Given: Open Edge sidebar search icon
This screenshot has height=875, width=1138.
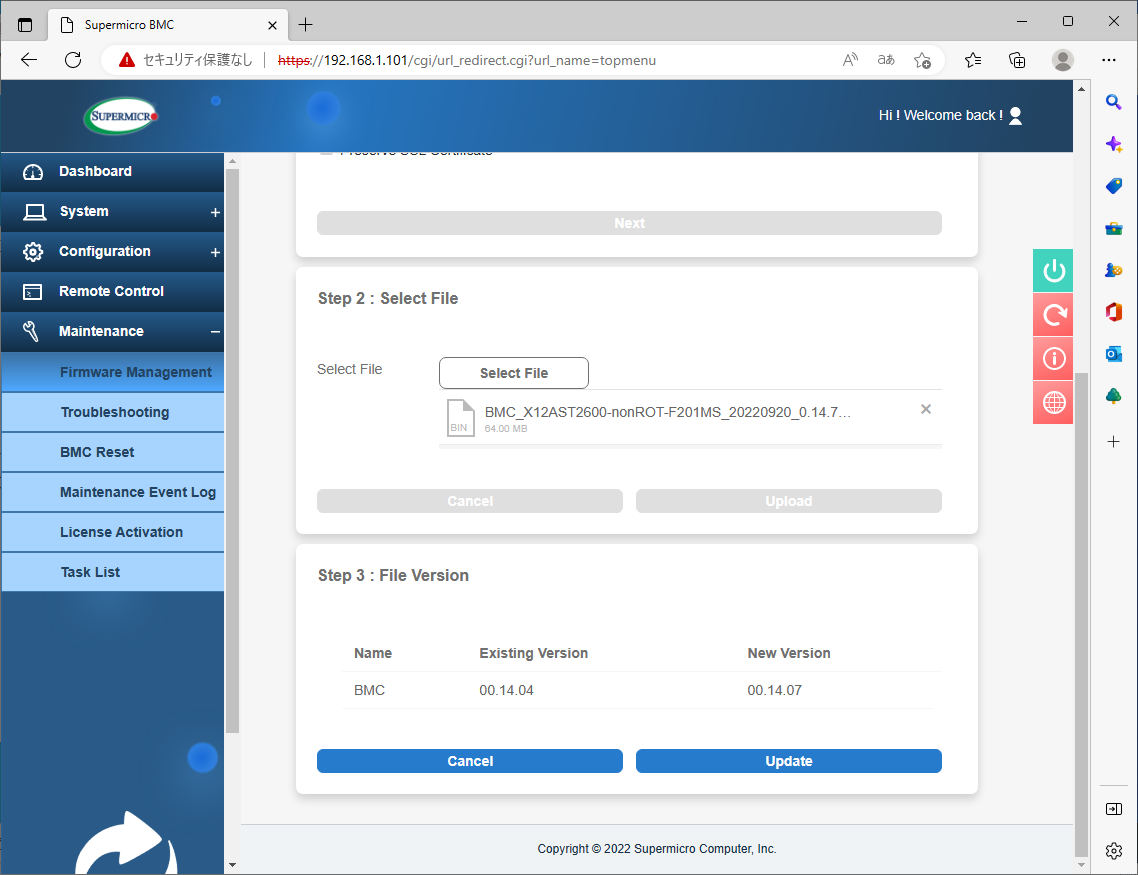Looking at the screenshot, I should coord(1113,102).
